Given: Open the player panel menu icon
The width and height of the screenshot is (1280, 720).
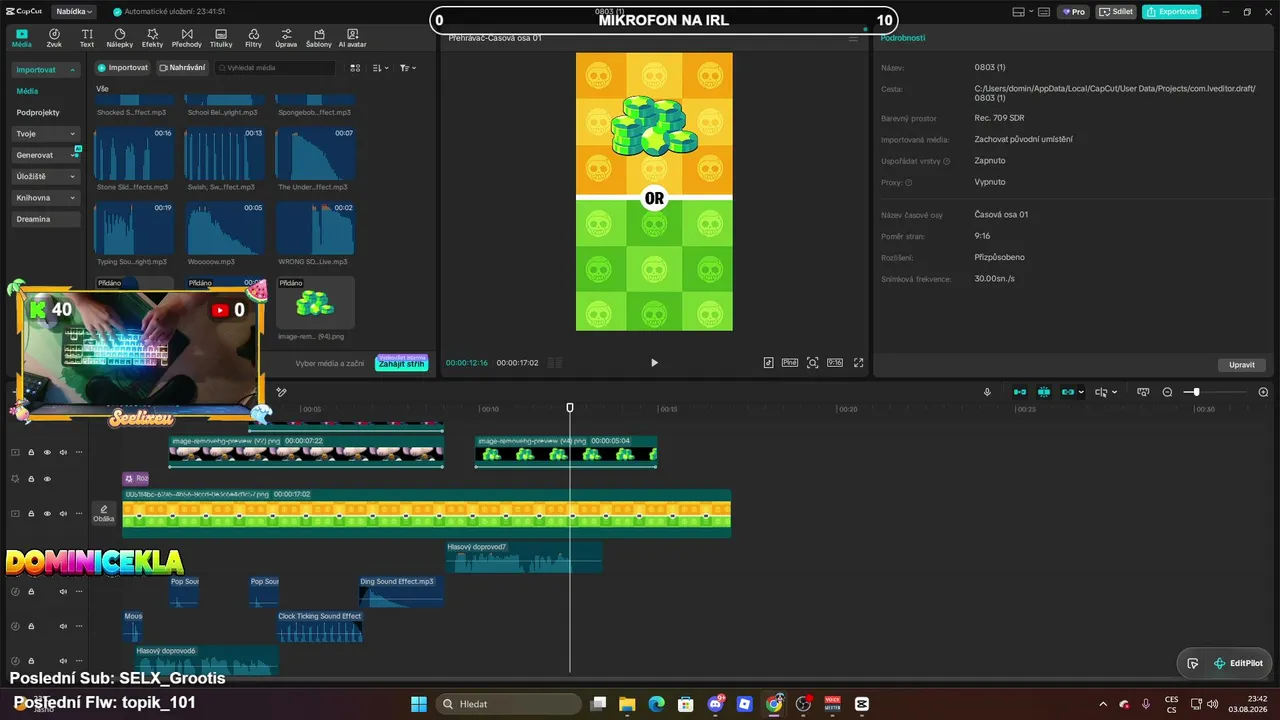Looking at the screenshot, I should [853, 38].
